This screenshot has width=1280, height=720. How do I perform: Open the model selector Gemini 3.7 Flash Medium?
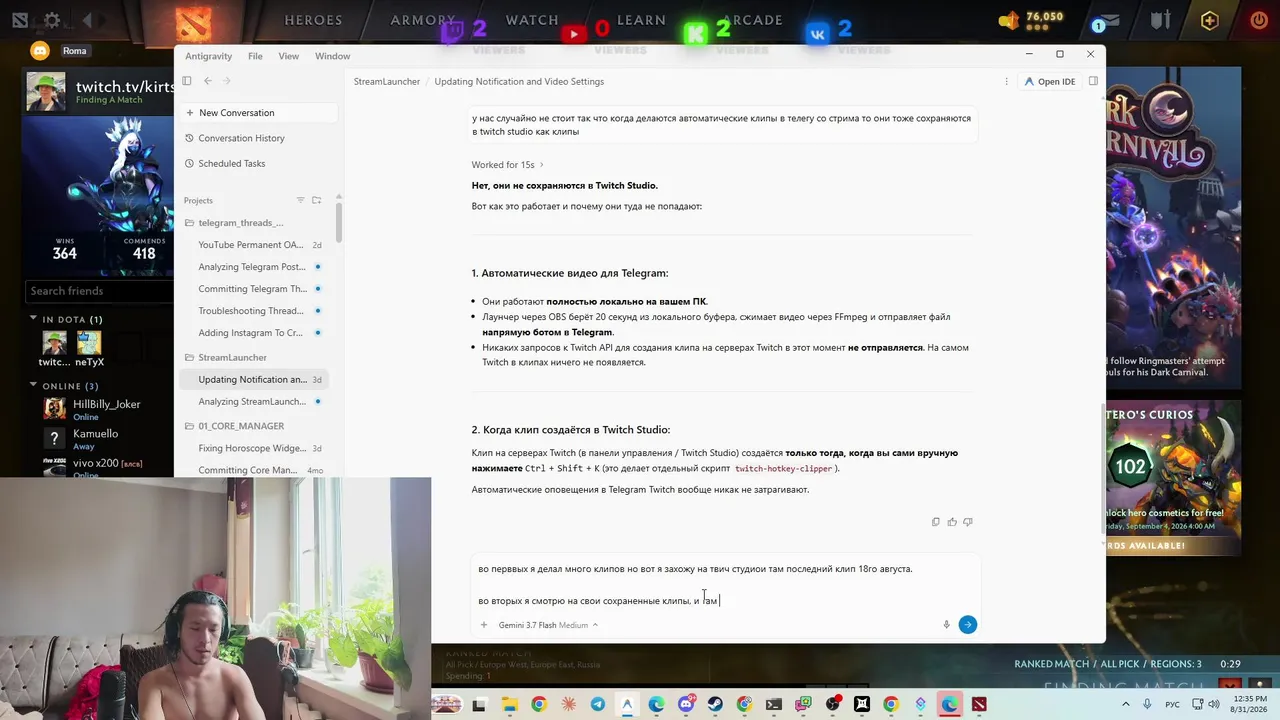point(548,625)
